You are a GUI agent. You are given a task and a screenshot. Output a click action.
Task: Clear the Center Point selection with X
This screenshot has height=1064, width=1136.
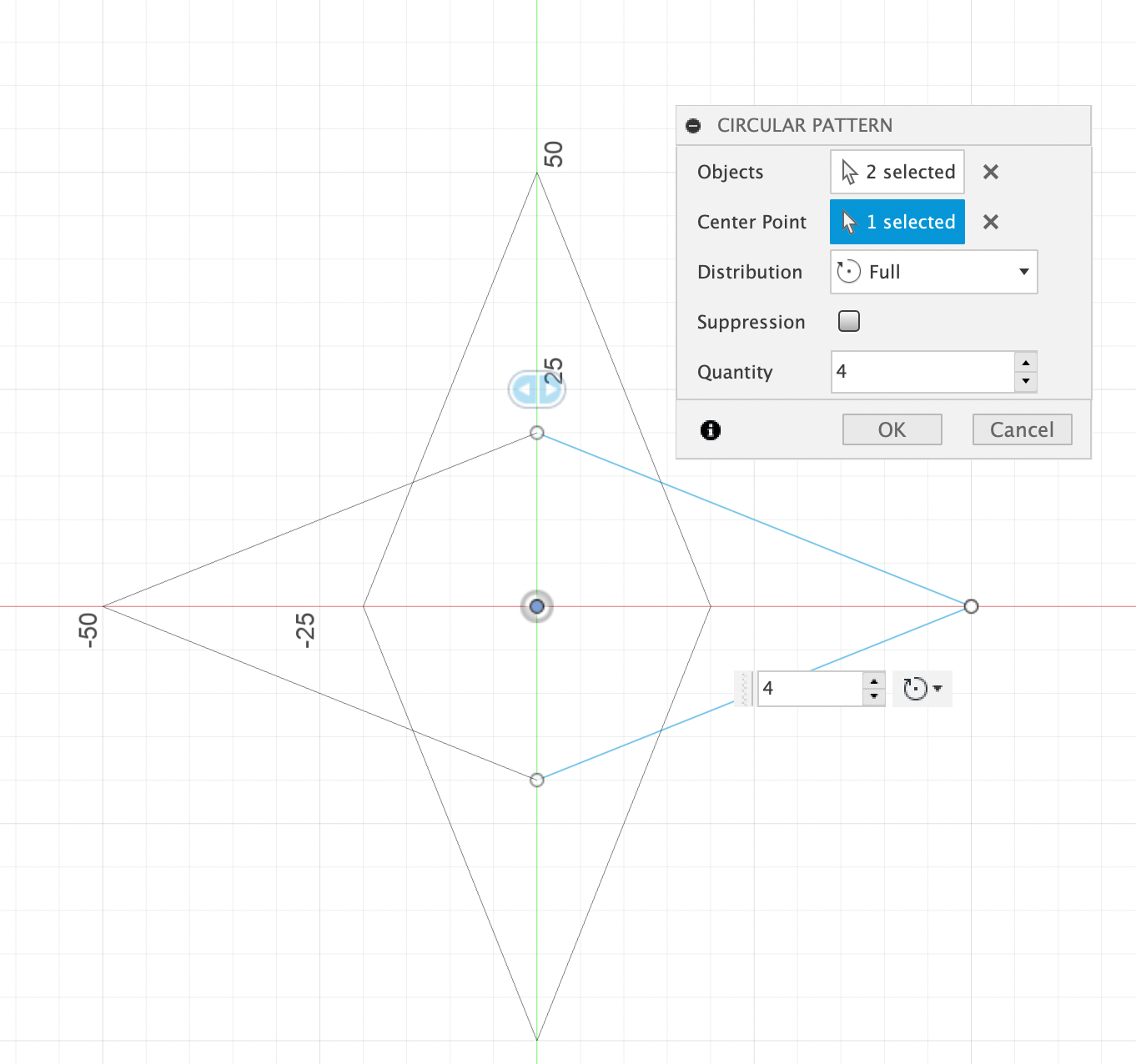990,222
